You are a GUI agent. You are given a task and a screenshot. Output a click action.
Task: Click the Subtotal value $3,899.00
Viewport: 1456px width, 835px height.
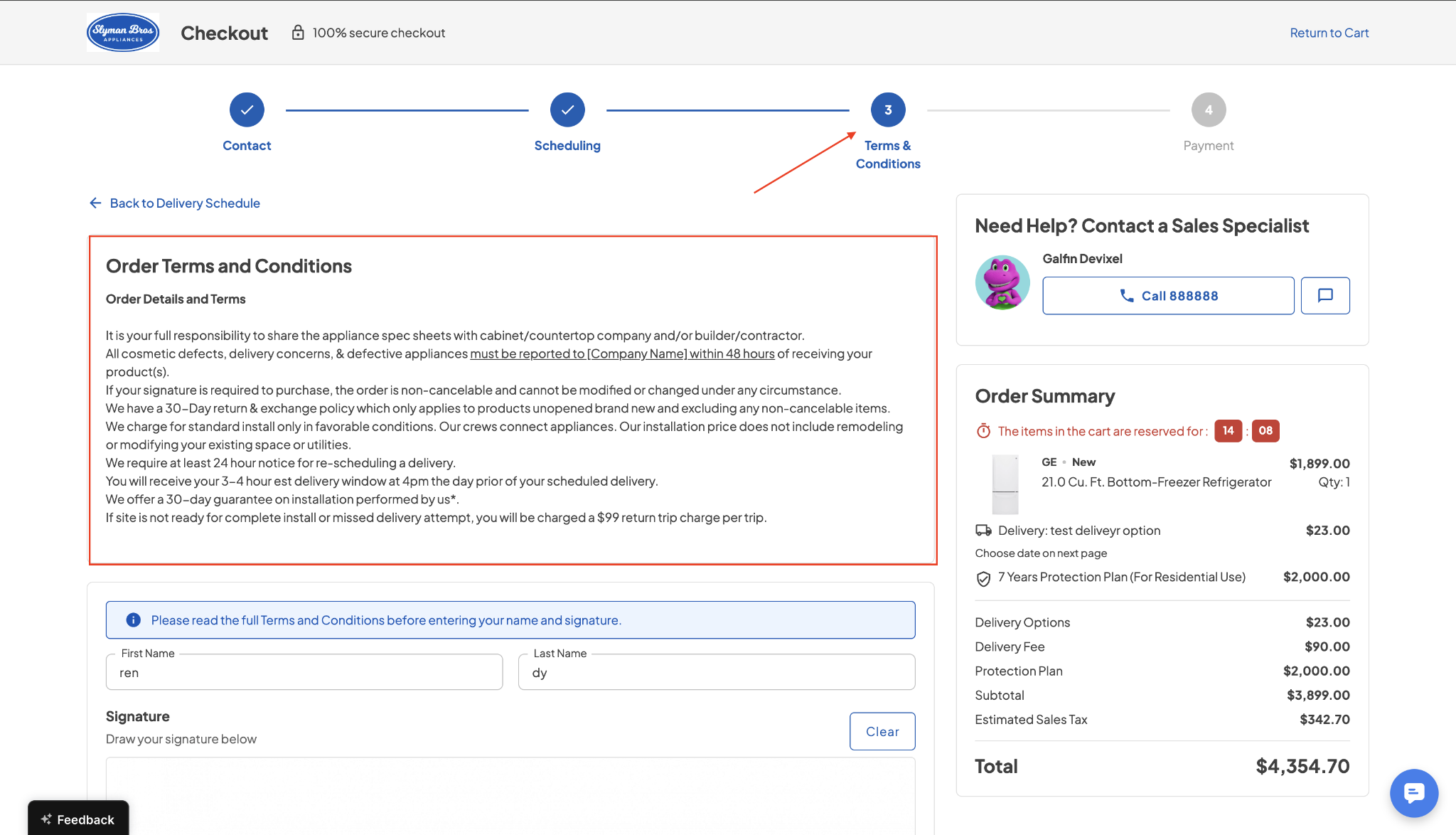pos(1318,695)
